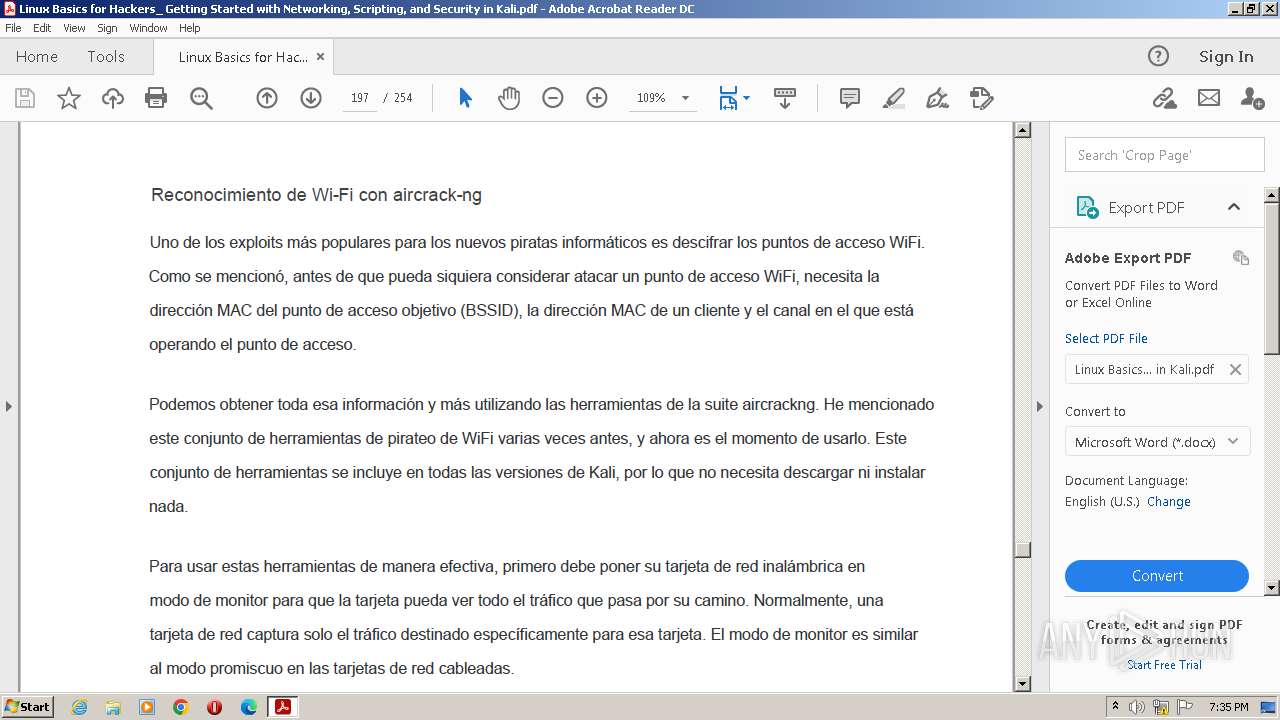Open find text magnifier tool
1280x720 pixels.
pyautogui.click(x=201, y=98)
